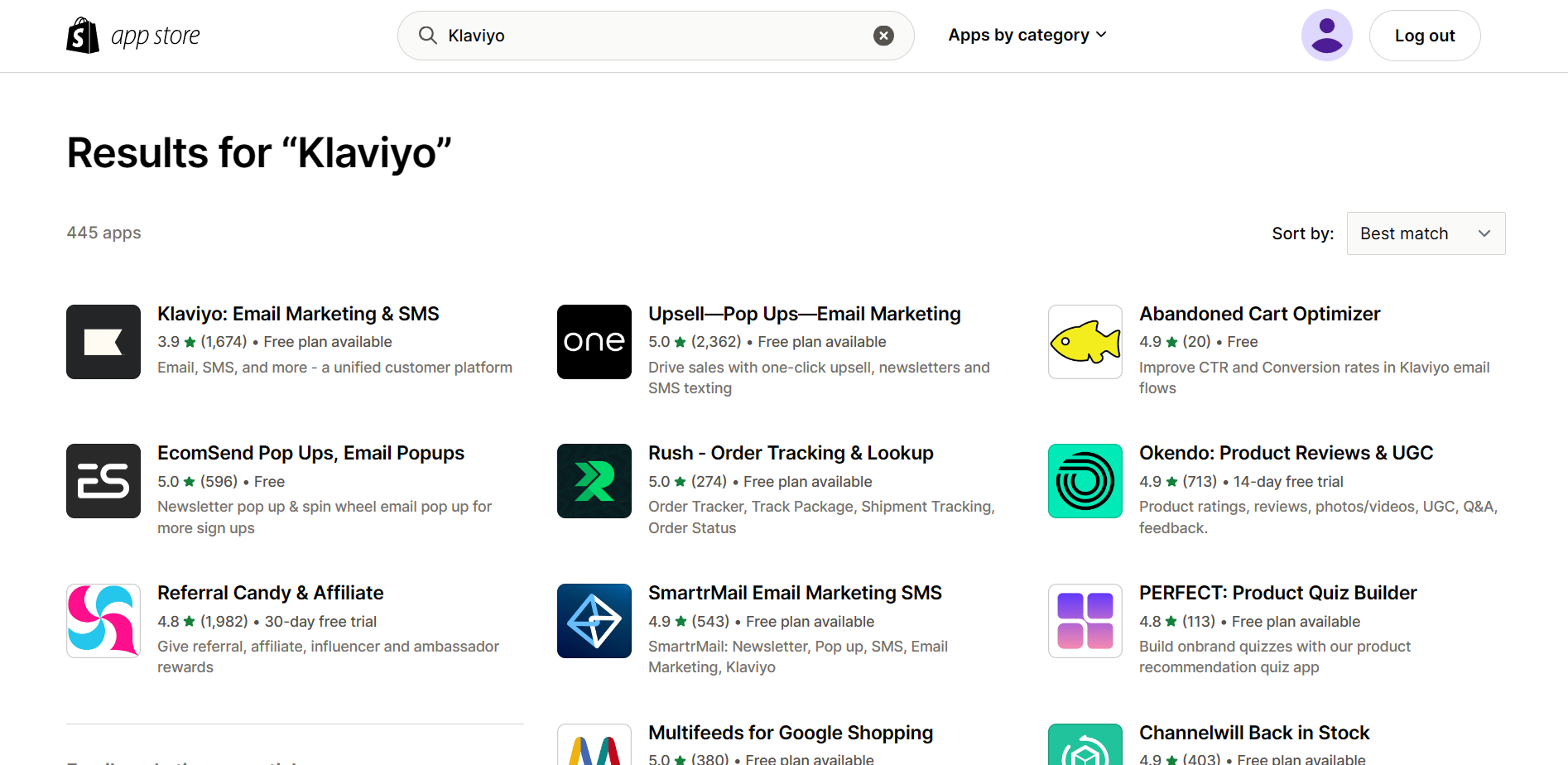
Task: Open the Channelwill Back in Stock icon
Action: pos(1085,744)
